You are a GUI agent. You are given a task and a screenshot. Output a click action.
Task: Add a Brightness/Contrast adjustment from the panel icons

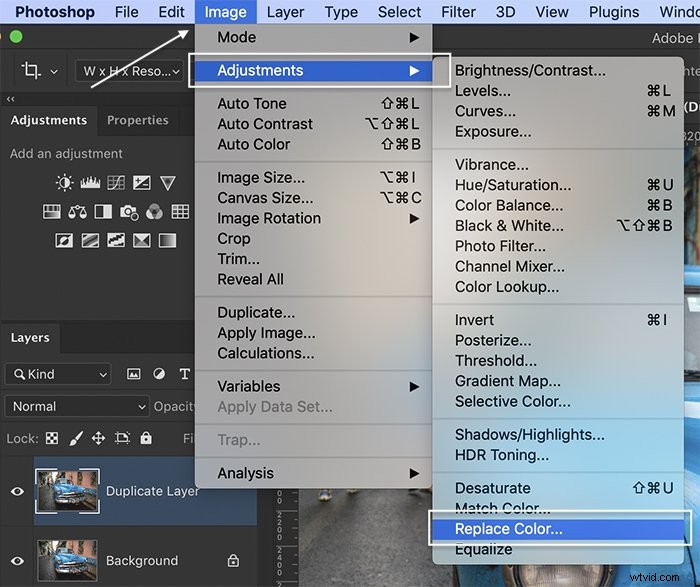(x=64, y=183)
